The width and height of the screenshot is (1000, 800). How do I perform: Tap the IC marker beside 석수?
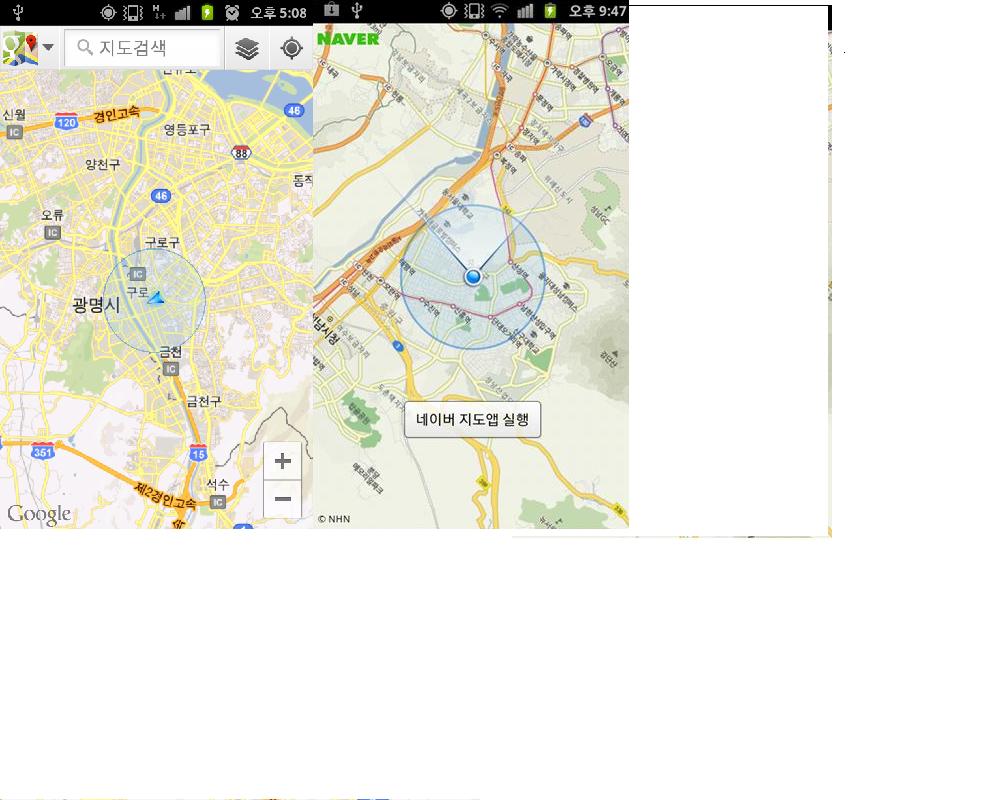[217, 502]
